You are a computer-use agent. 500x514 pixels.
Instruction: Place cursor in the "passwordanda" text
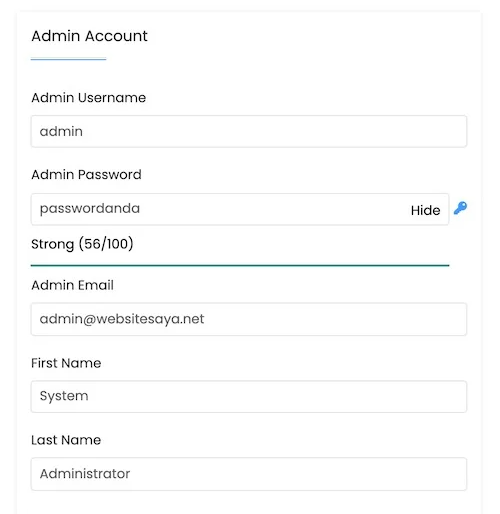pos(90,209)
